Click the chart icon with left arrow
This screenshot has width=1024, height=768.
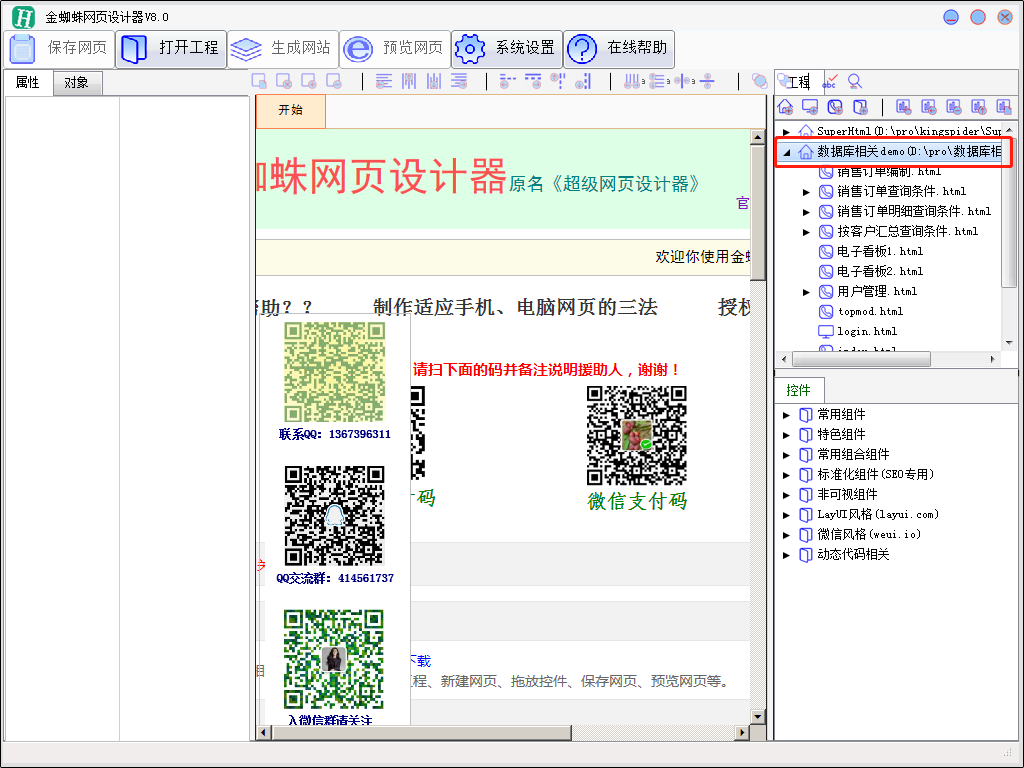[929, 106]
